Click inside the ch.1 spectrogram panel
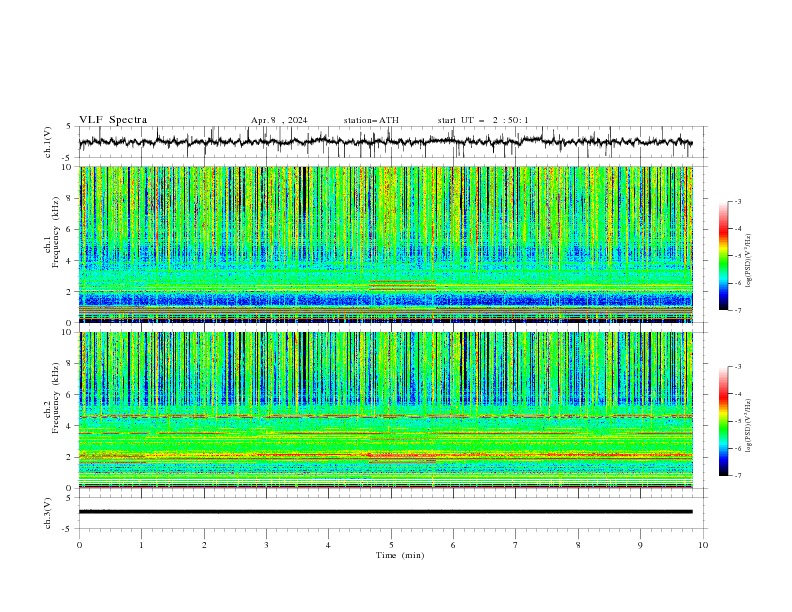 [385, 244]
